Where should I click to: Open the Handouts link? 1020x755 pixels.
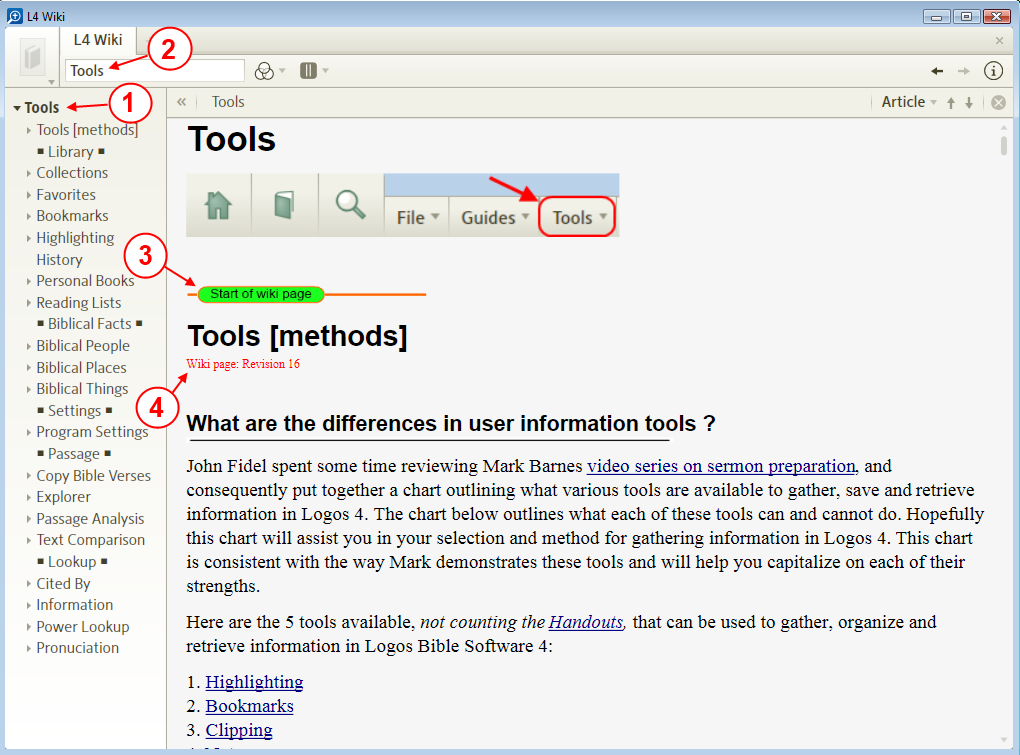(585, 622)
